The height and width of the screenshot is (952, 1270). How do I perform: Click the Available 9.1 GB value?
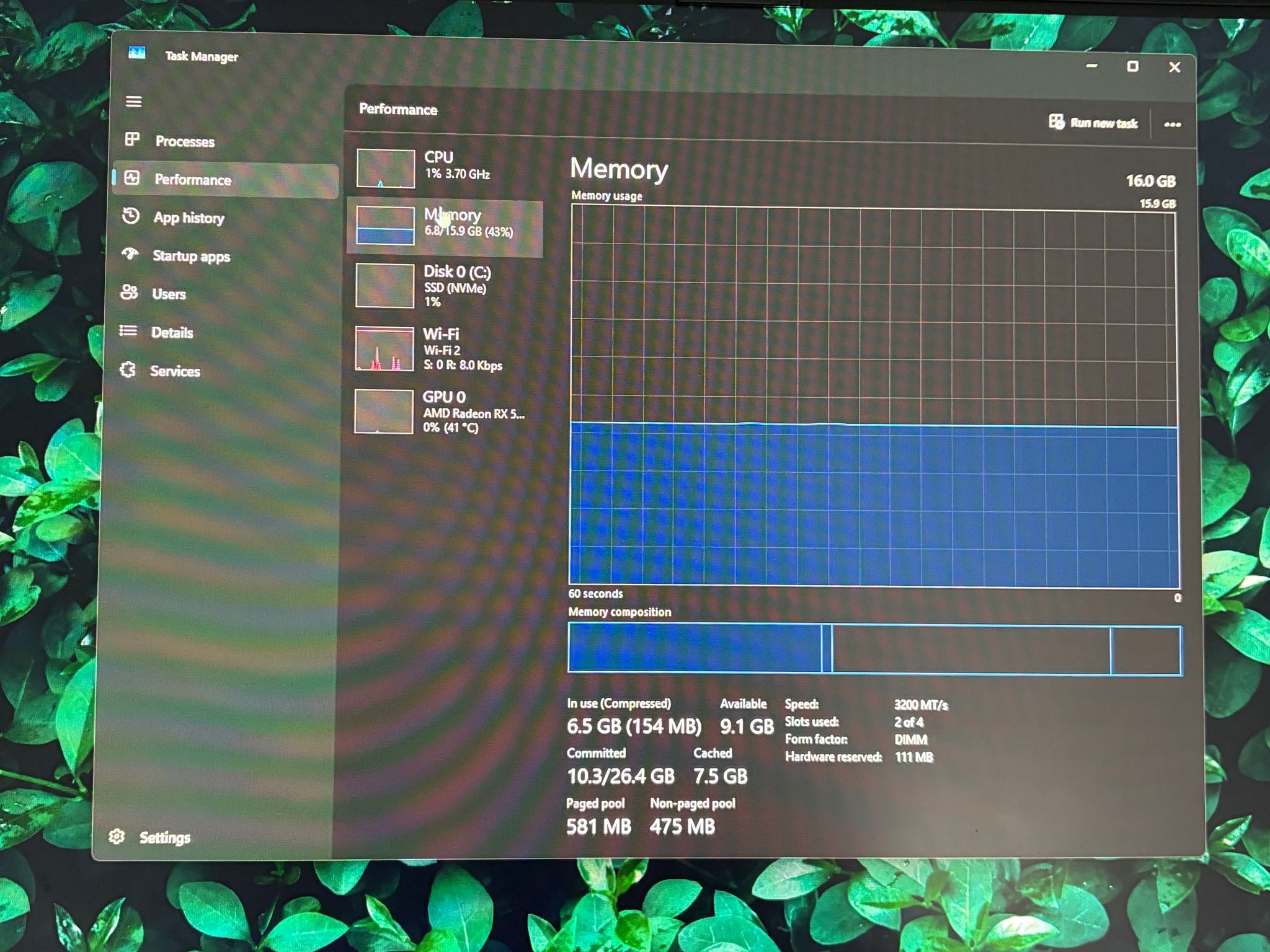pyautogui.click(x=747, y=726)
